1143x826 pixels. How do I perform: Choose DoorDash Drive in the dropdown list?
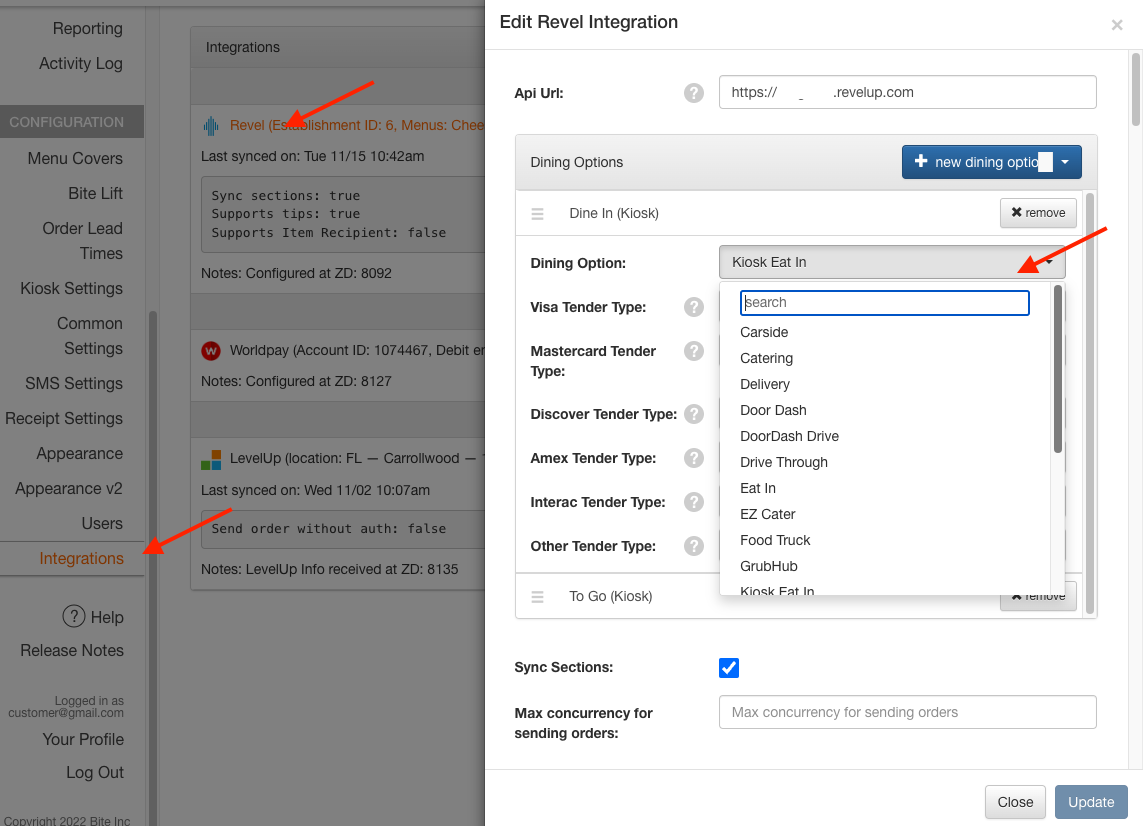click(x=789, y=437)
